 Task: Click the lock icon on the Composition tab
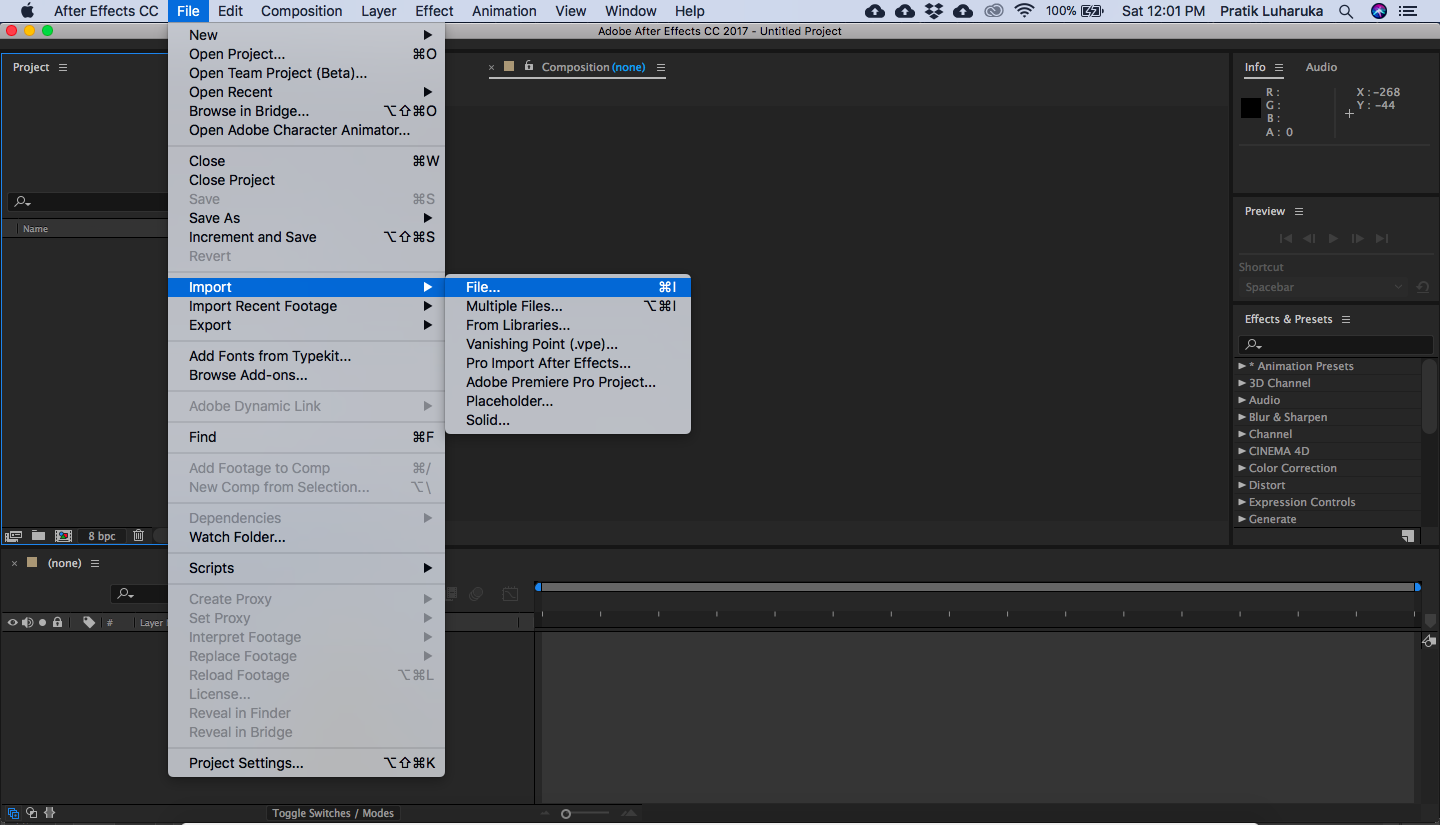(x=529, y=66)
